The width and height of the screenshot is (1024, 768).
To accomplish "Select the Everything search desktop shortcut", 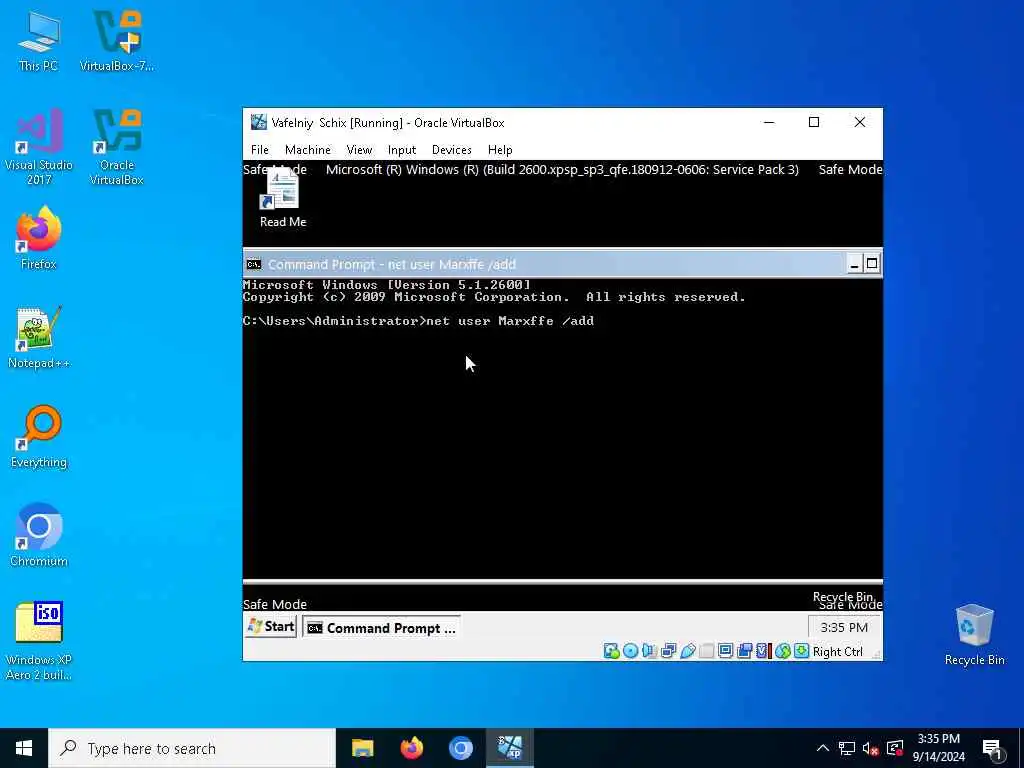I will 39,436.
